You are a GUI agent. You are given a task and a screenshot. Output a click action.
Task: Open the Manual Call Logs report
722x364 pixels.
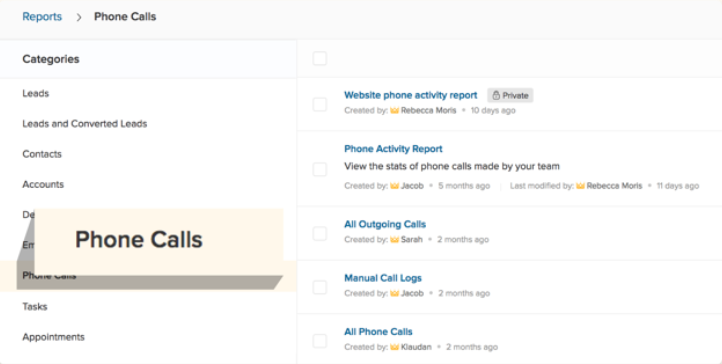383,278
